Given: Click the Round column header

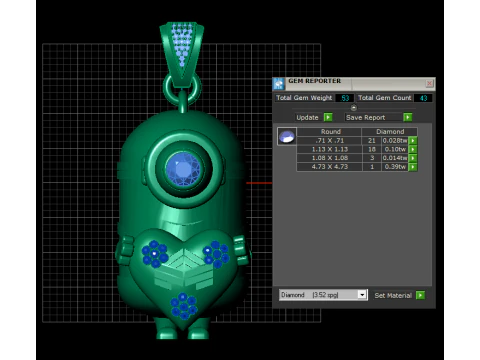Looking at the screenshot, I should [330, 132].
